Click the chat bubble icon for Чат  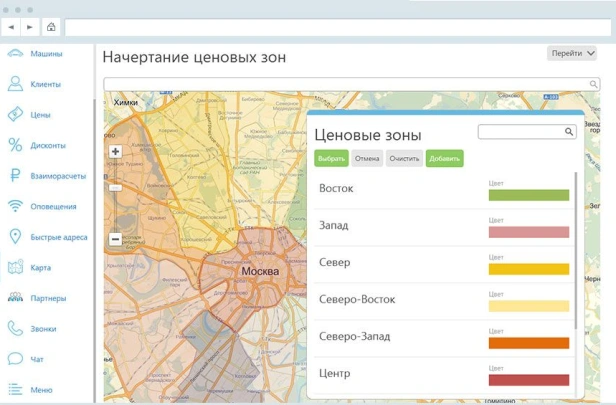[x=15, y=359]
